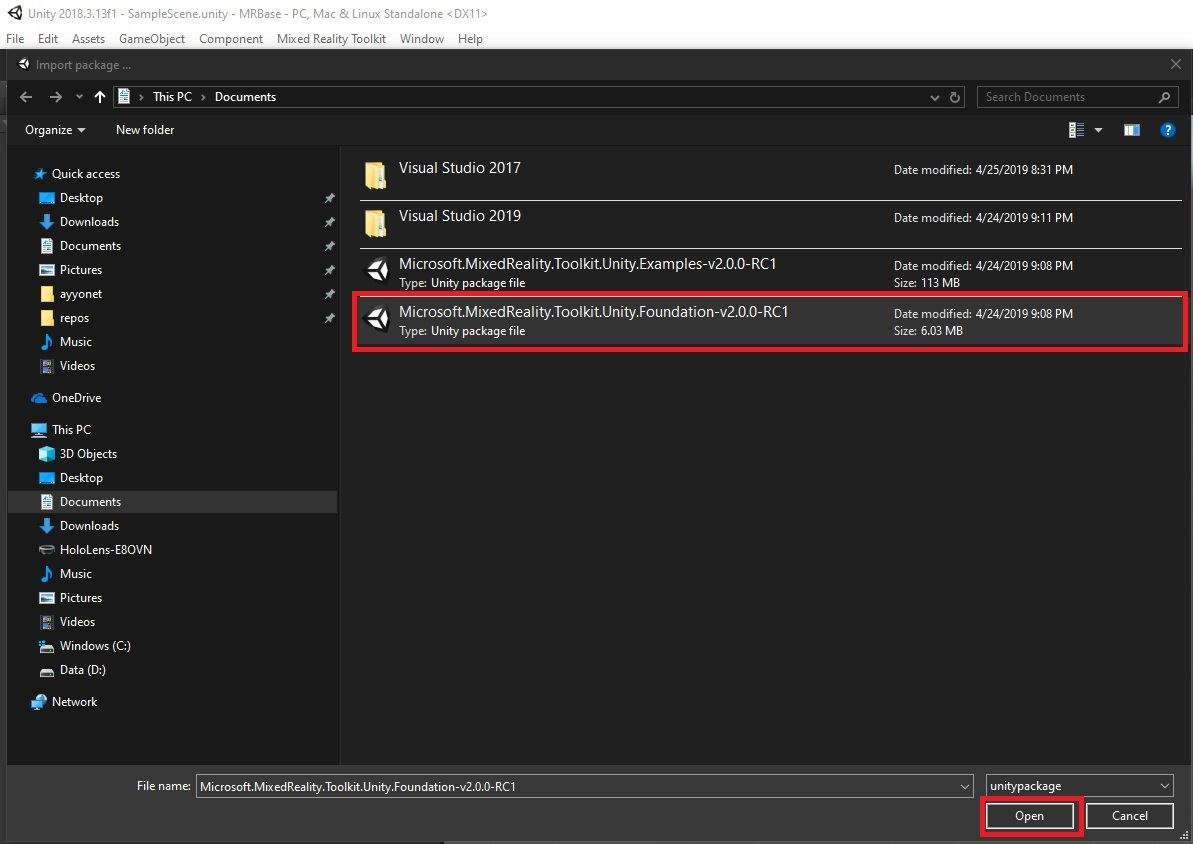Viewport: 1193px width, 844px height.
Task: Open the Organize dropdown
Action: [x=55, y=130]
